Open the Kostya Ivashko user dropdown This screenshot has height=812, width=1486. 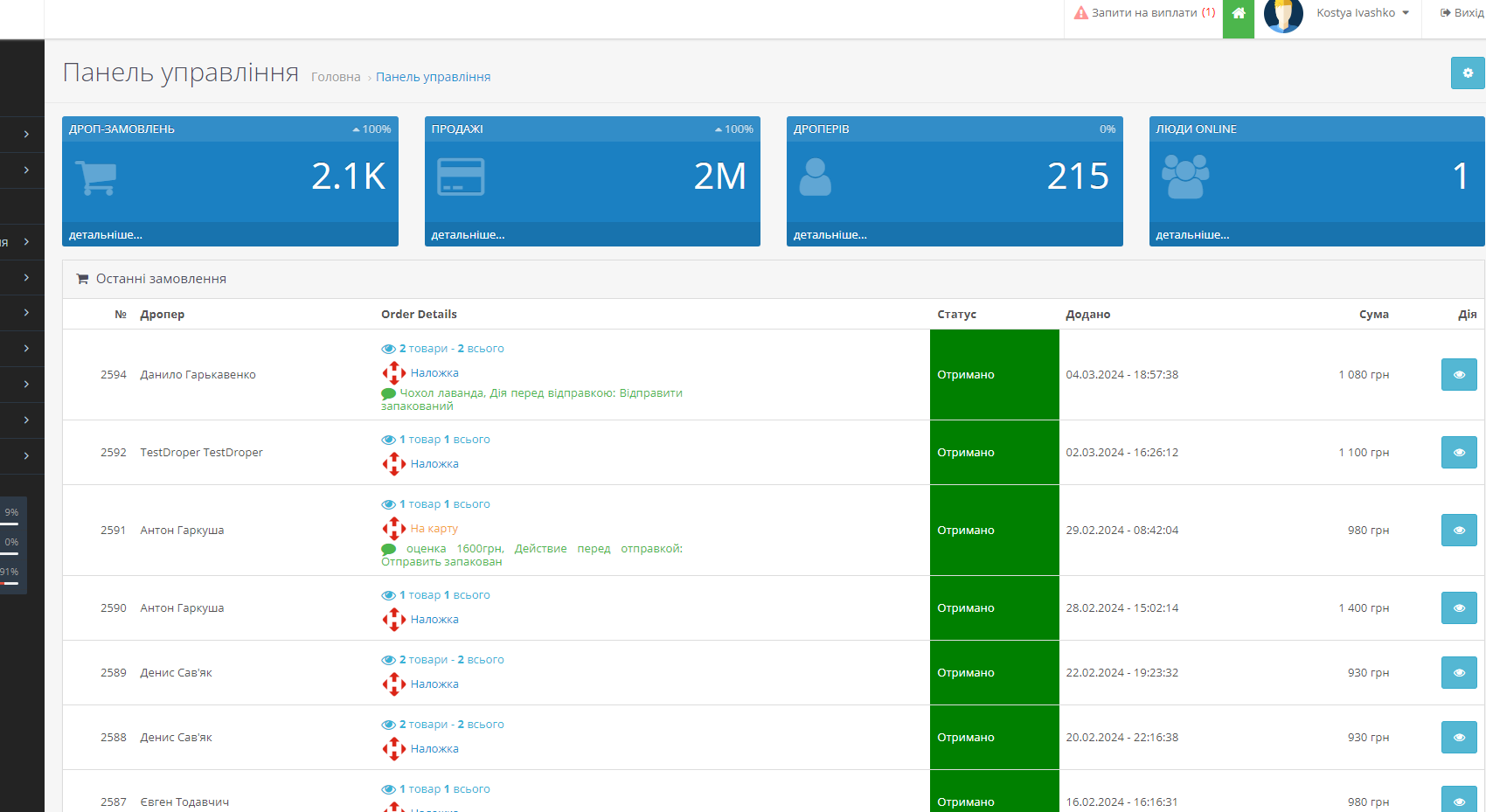click(x=1362, y=13)
